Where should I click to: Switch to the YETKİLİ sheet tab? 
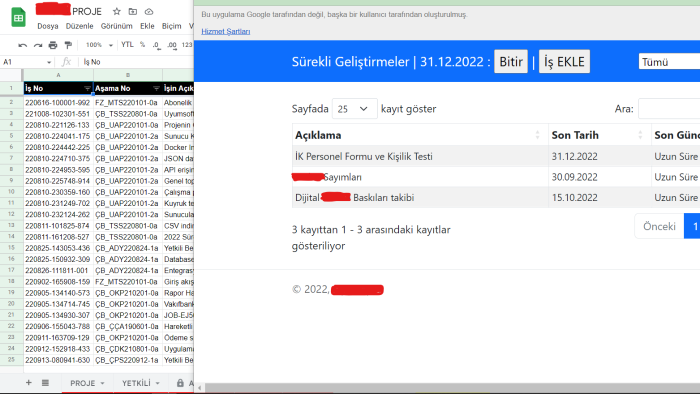(x=136, y=383)
